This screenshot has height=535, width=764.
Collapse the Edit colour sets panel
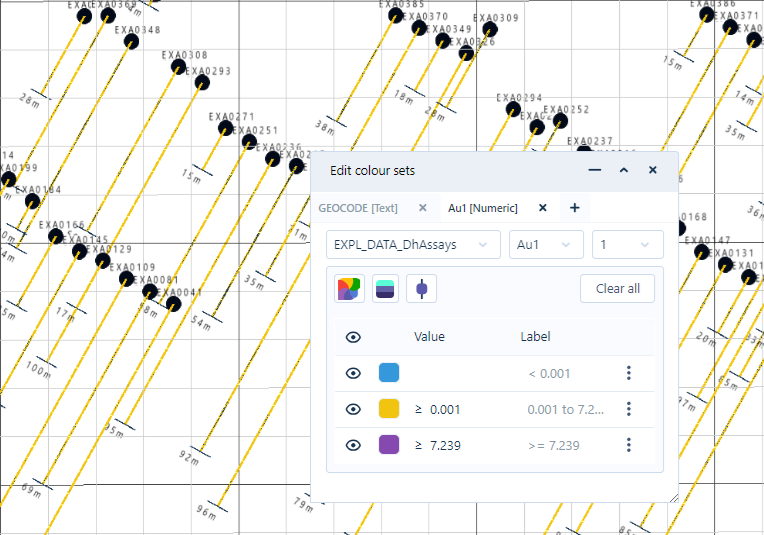pyautogui.click(x=624, y=170)
